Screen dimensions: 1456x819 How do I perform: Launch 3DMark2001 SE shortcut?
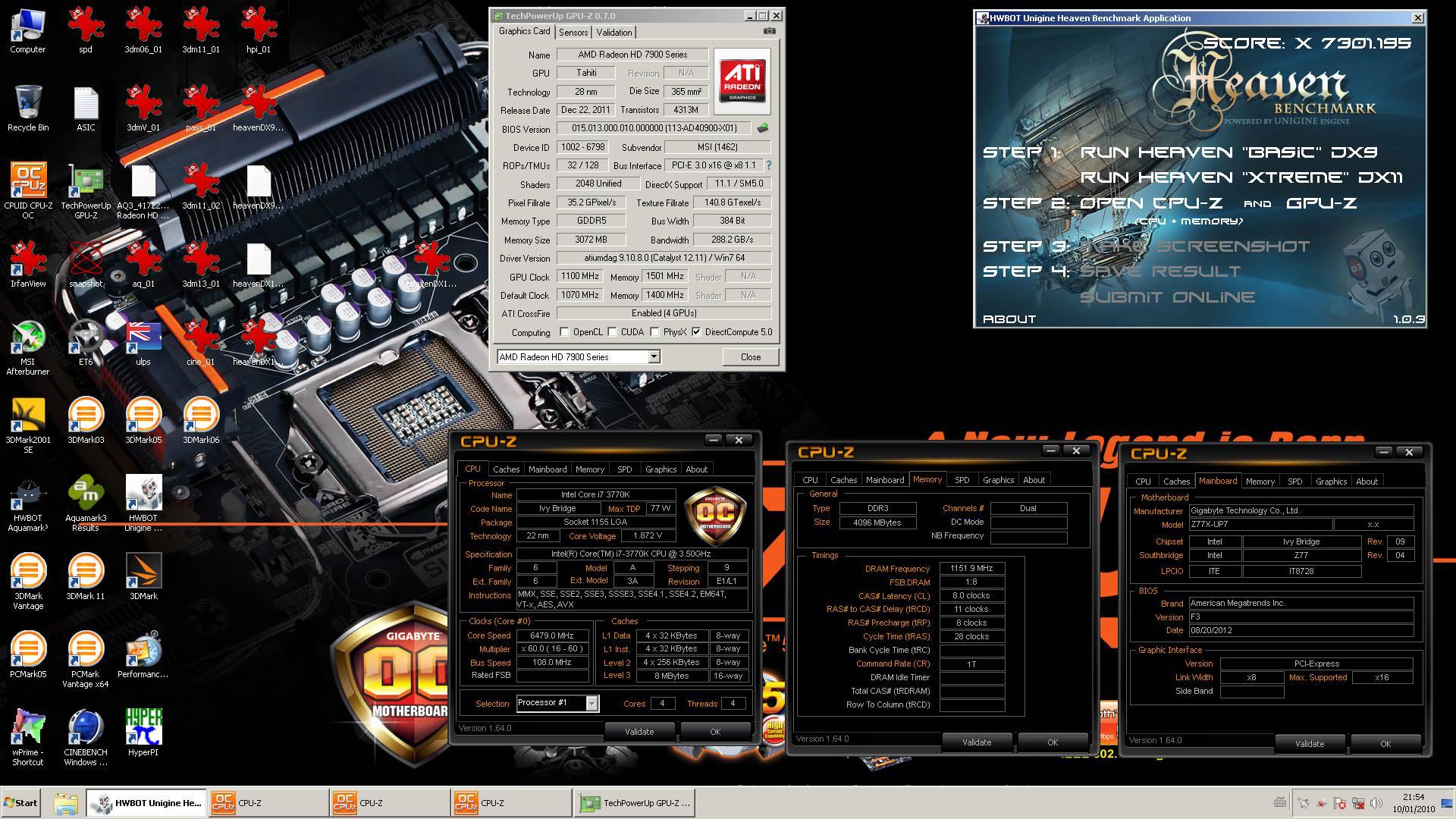click(x=27, y=425)
